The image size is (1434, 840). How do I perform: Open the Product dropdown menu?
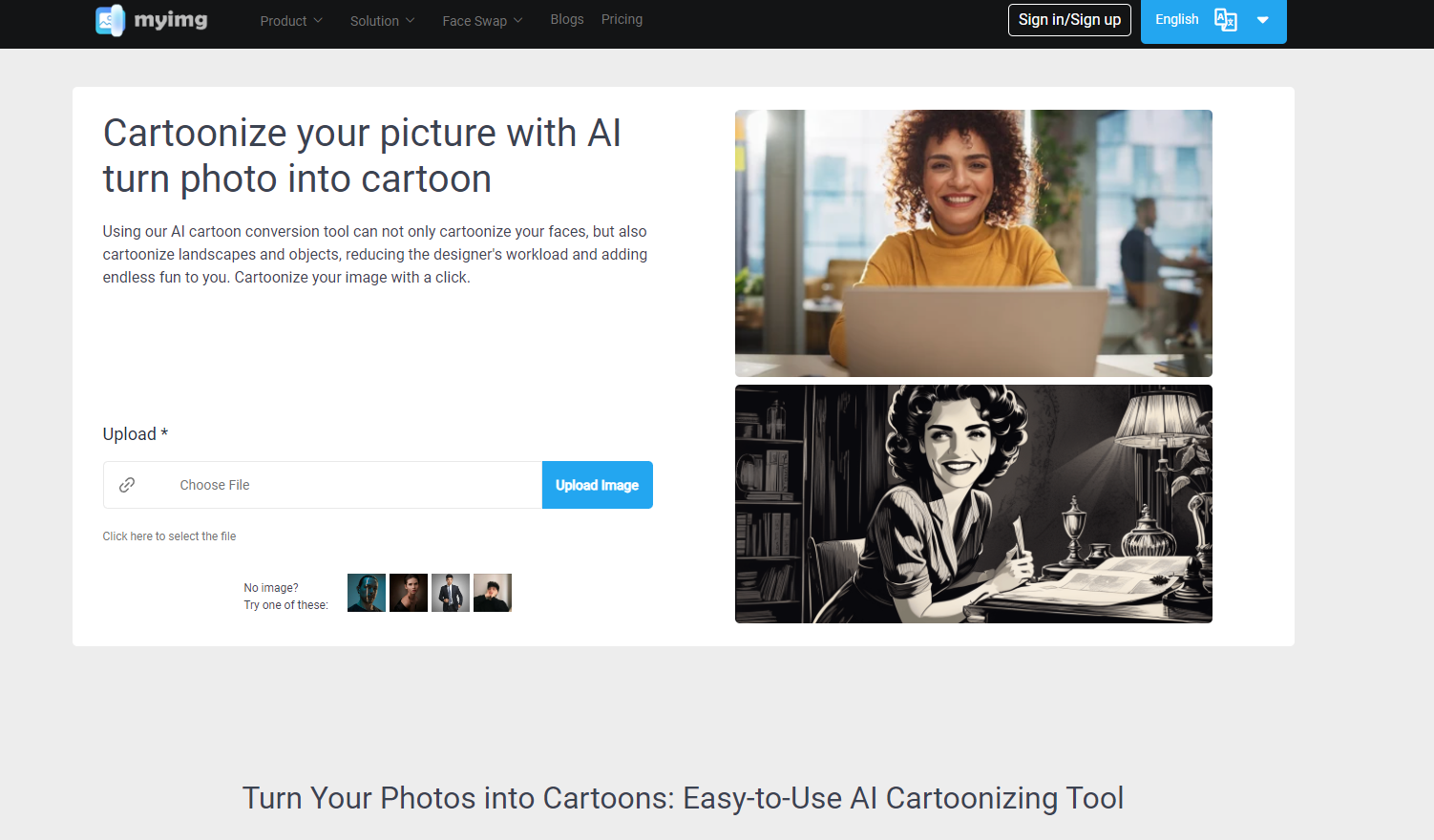coord(290,20)
